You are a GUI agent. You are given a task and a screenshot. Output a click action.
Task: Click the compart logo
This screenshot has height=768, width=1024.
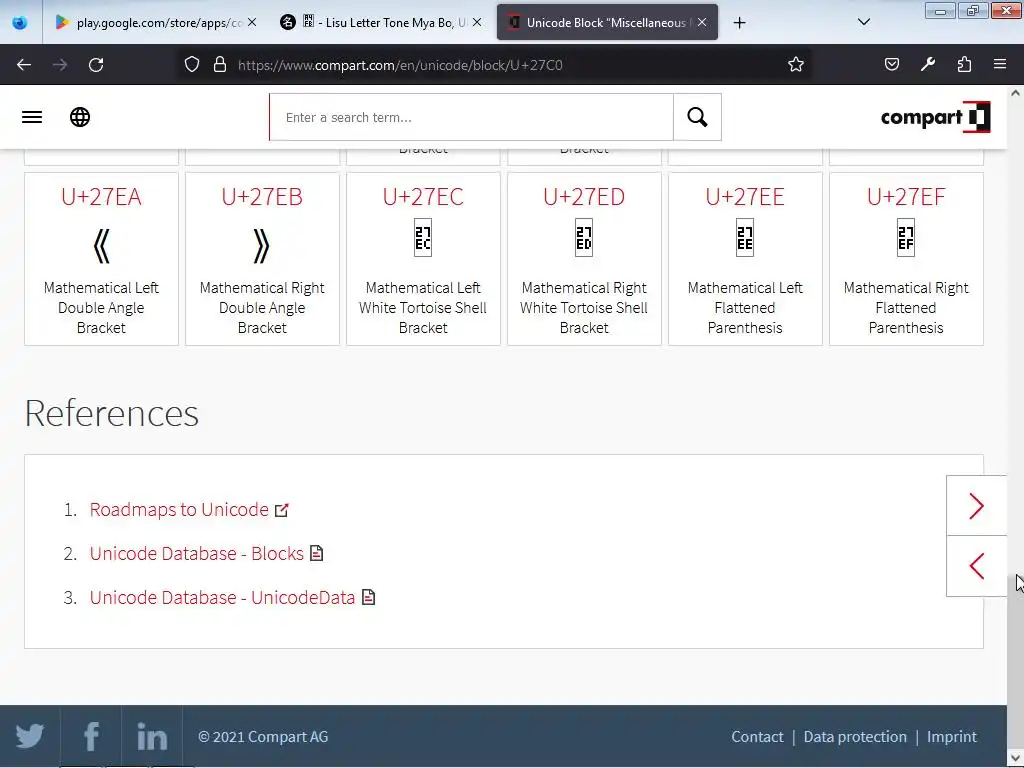[x=935, y=118]
